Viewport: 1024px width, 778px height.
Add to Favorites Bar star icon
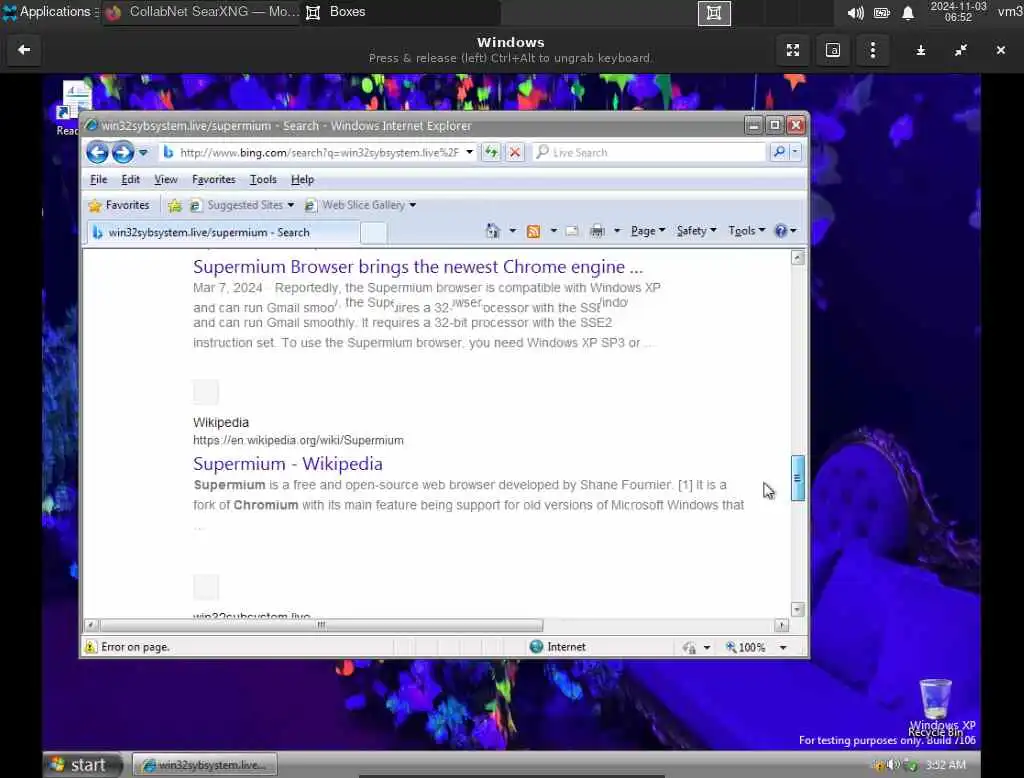(174, 206)
